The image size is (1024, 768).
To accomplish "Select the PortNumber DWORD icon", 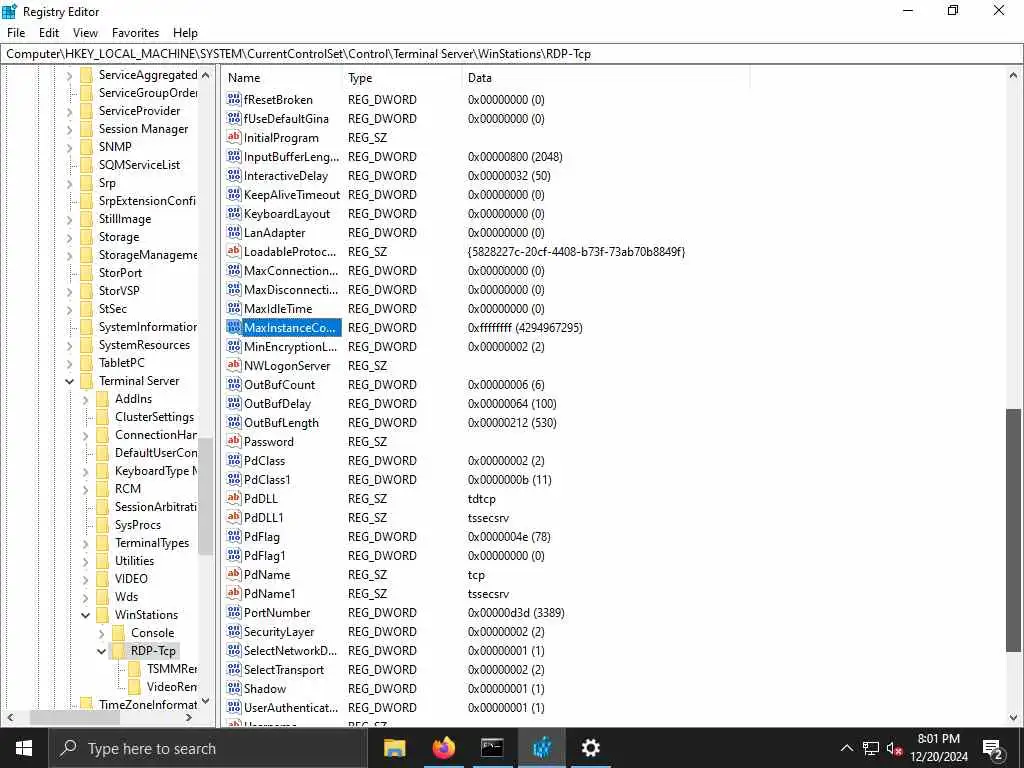I will click(x=234, y=612).
